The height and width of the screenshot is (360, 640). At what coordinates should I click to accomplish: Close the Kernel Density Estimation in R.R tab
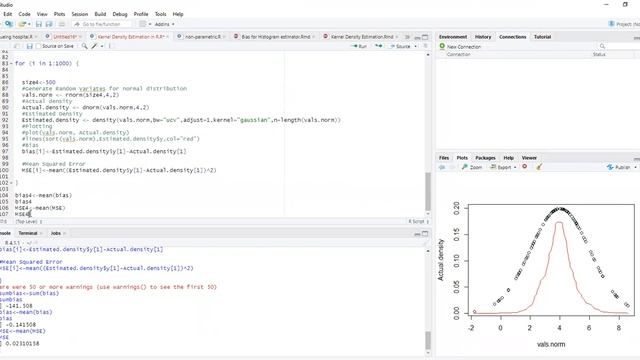(x=167, y=37)
